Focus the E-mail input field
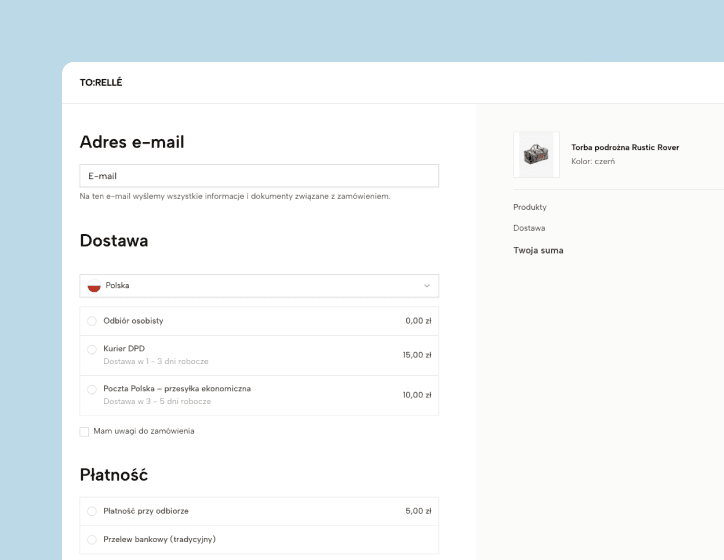Image resolution: width=724 pixels, height=560 pixels. pyautogui.click(x=259, y=176)
